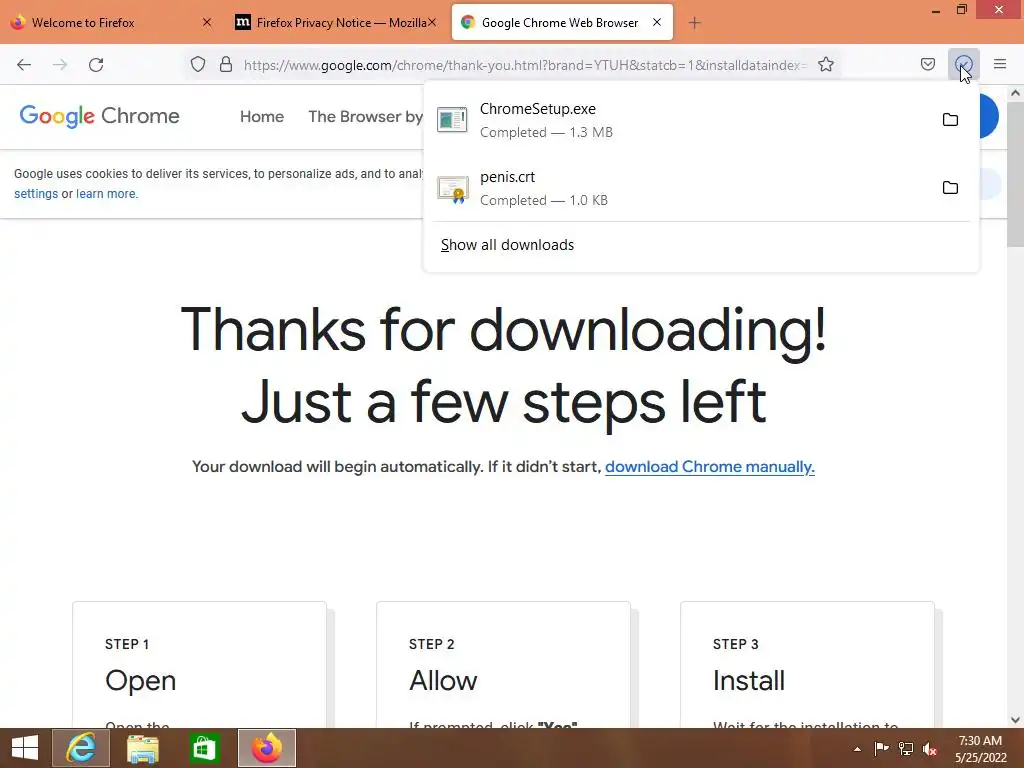Click the STEP 3 Install card
The width and height of the screenshot is (1024, 768).
(807, 665)
